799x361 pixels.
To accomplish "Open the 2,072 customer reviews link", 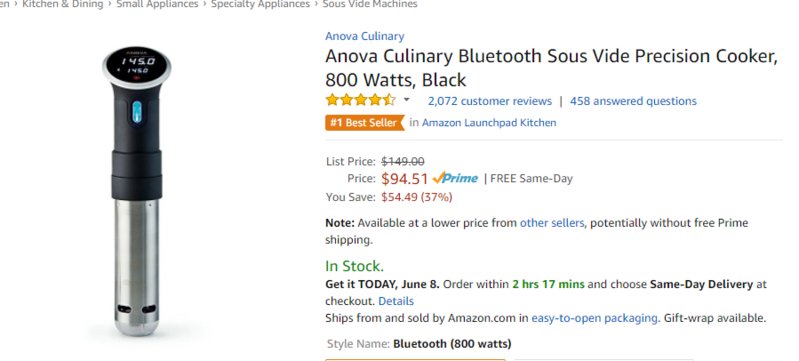I will coord(490,101).
